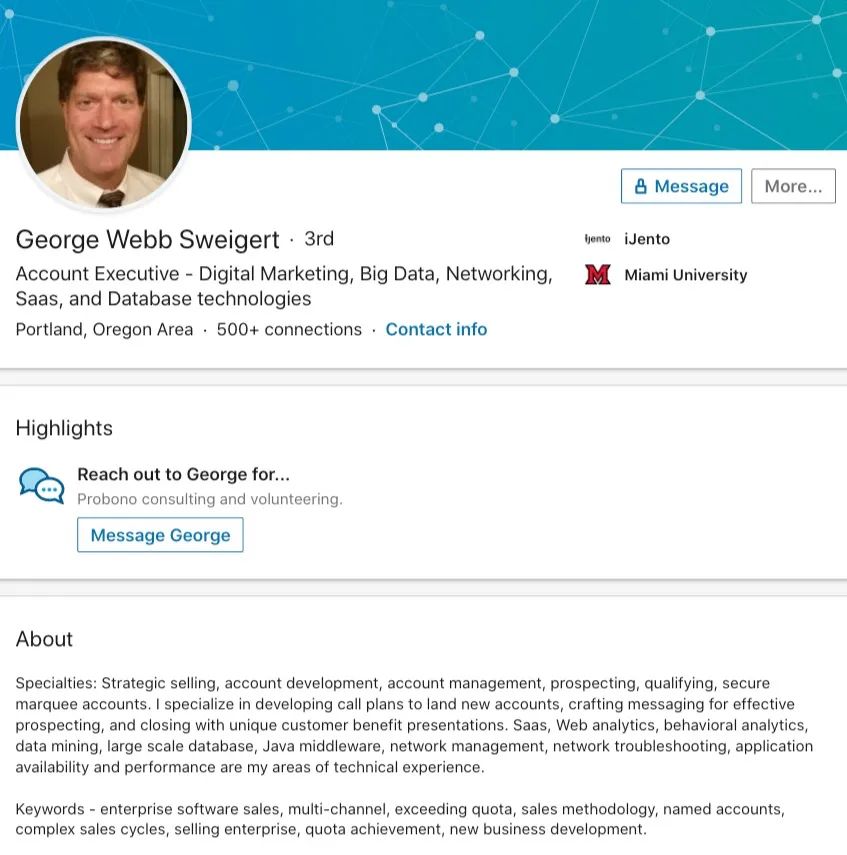Click the Probono consulting and volunteering text

click(x=210, y=499)
